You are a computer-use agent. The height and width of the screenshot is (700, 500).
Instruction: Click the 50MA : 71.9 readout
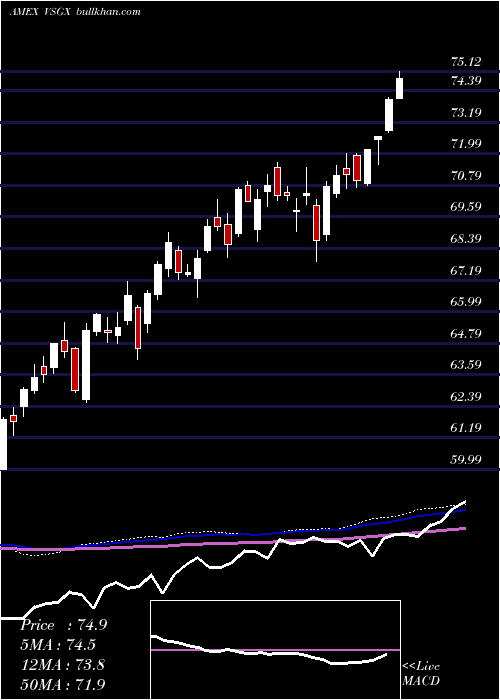click(x=63, y=684)
